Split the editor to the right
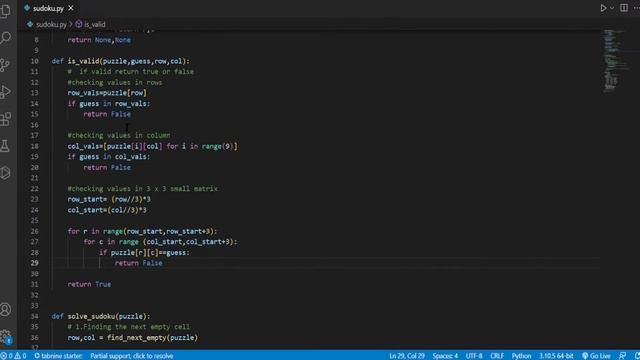 pyautogui.click(x=624, y=8)
